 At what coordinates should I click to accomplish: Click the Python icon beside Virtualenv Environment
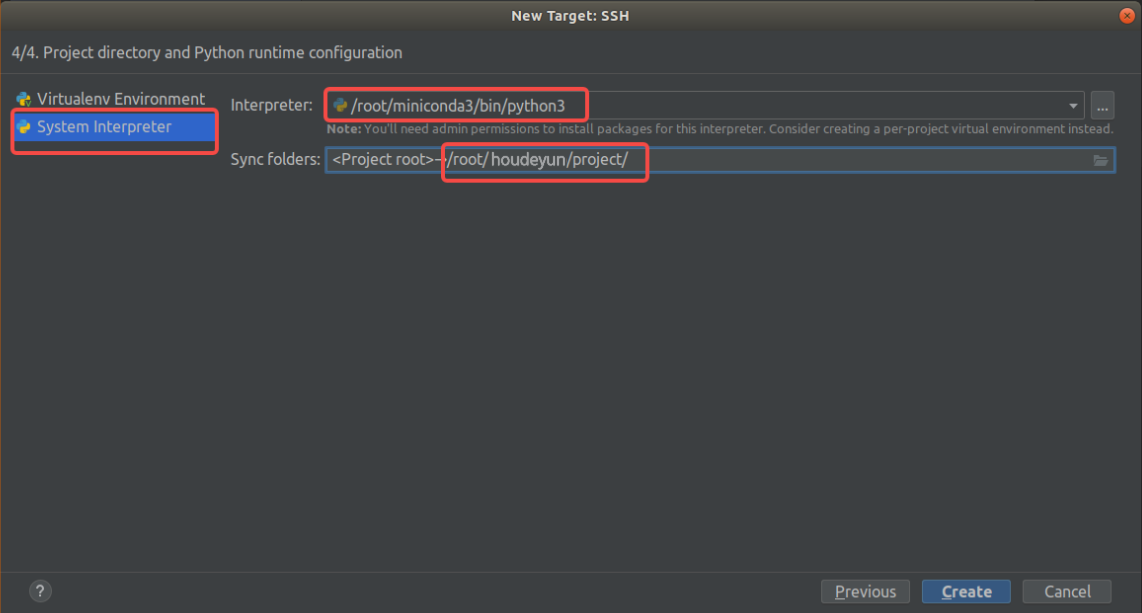(23, 99)
